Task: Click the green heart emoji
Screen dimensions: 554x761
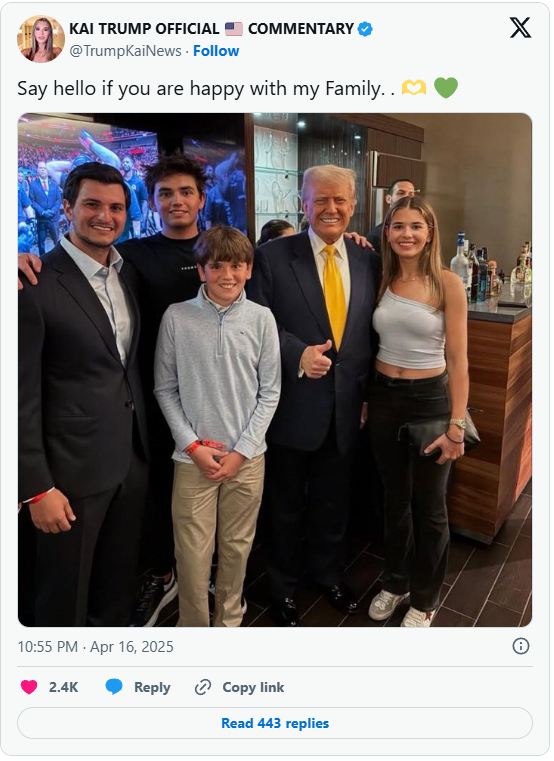Action: [446, 88]
